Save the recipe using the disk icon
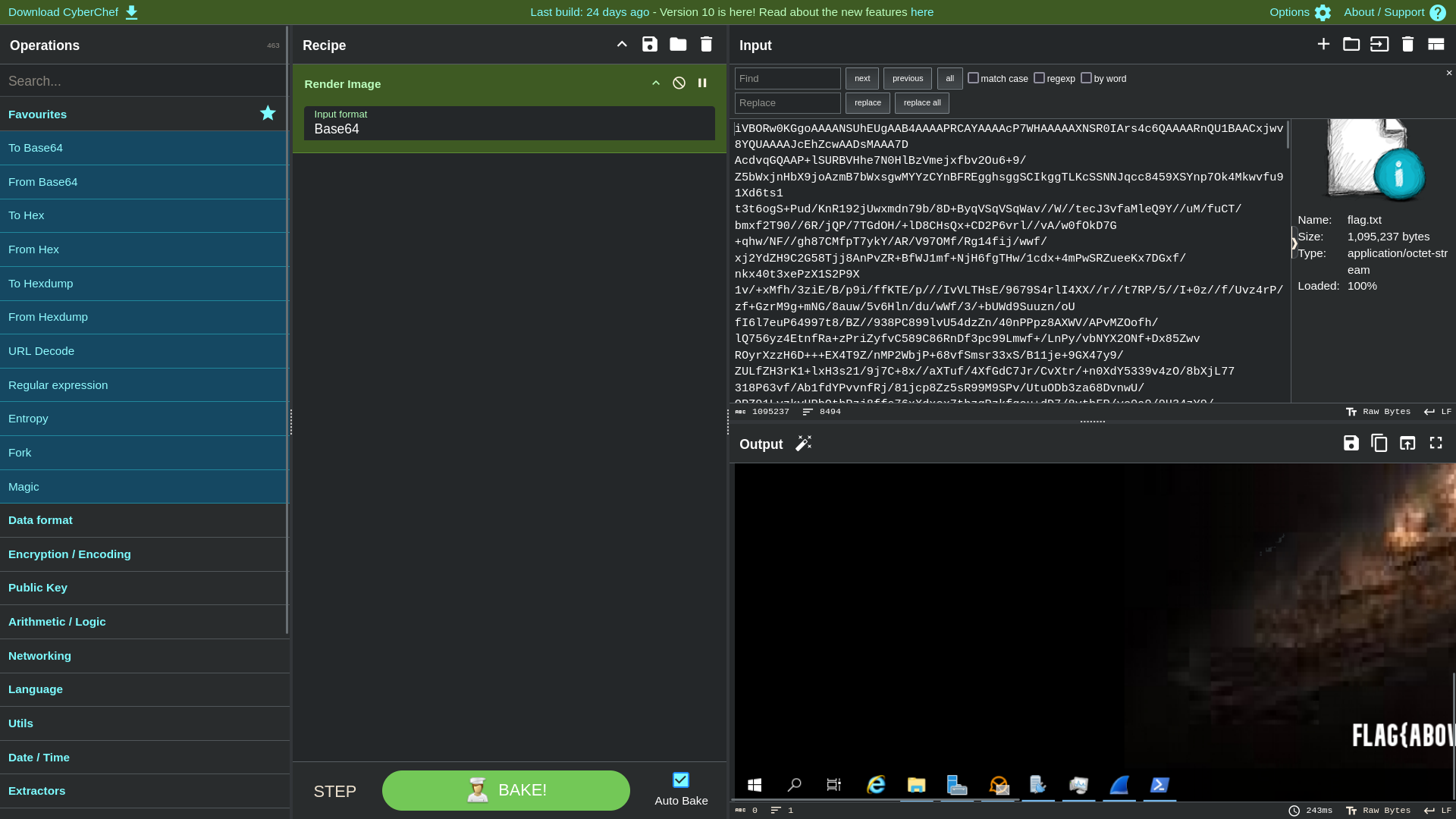1456x819 pixels. (650, 45)
